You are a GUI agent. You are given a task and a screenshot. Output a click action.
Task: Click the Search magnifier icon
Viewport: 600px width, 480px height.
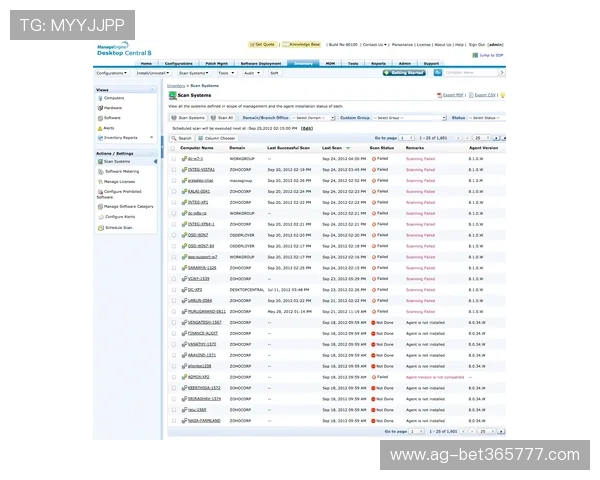(x=175, y=138)
